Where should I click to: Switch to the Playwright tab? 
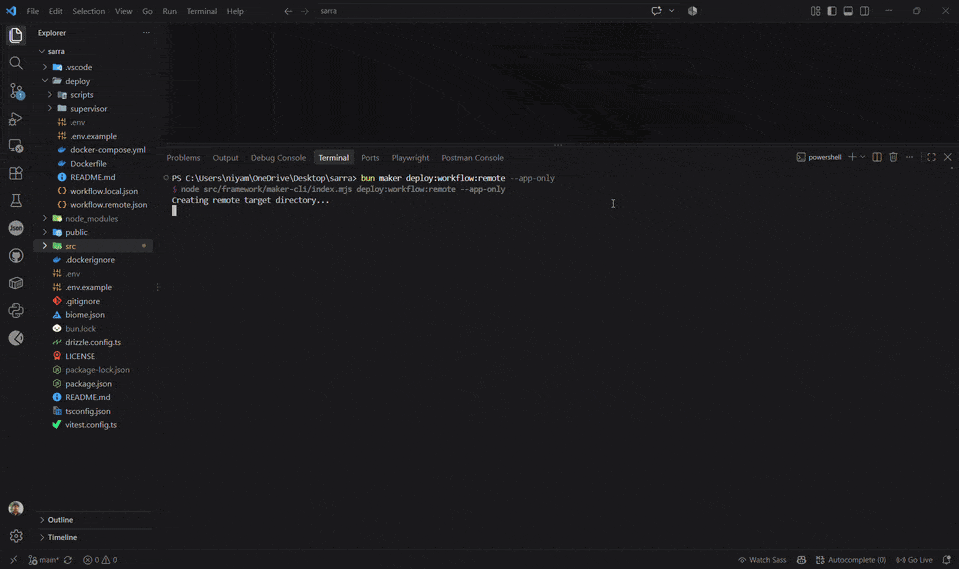410,158
